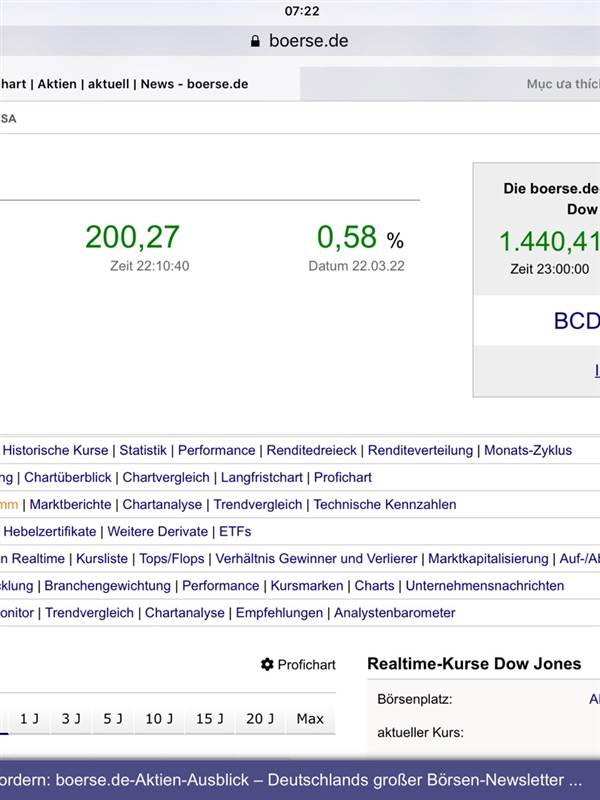This screenshot has width=600, height=800.
Task: Open the Kursmarken link
Action: (307, 586)
